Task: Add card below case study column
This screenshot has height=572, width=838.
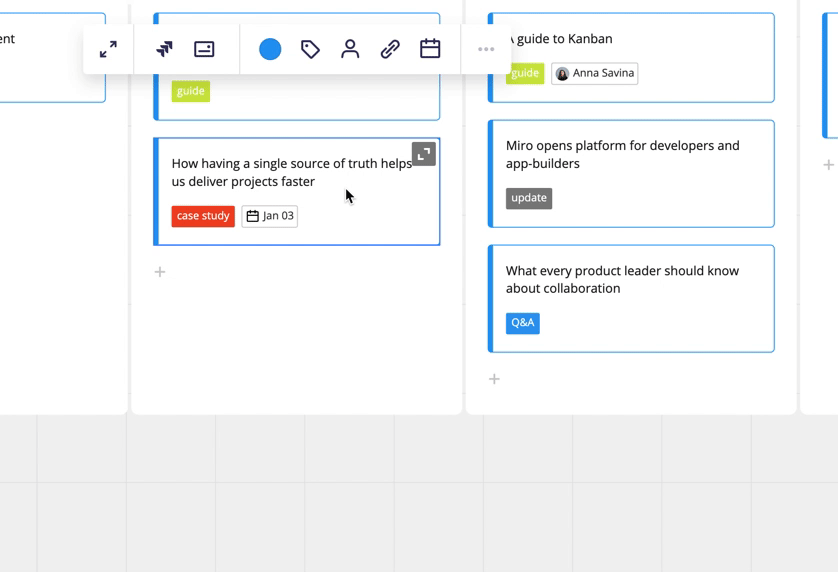Action: (160, 272)
